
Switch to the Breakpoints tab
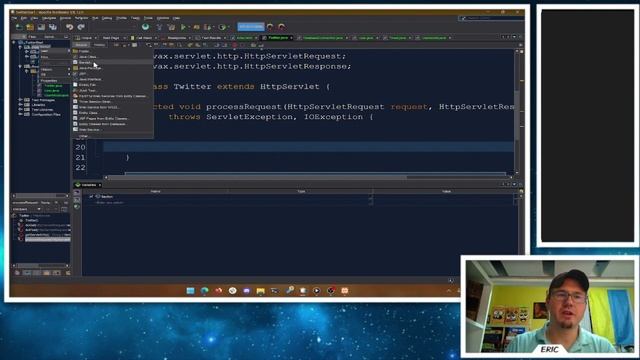click(x=177, y=38)
